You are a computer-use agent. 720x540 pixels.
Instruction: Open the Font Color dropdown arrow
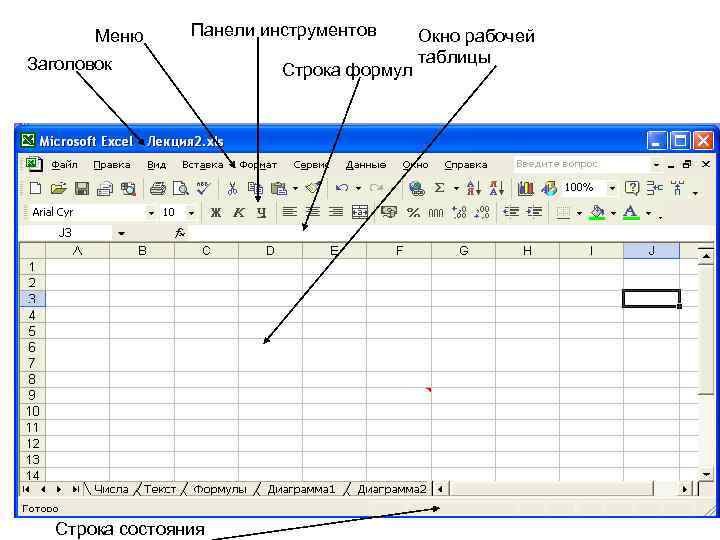[648, 213]
